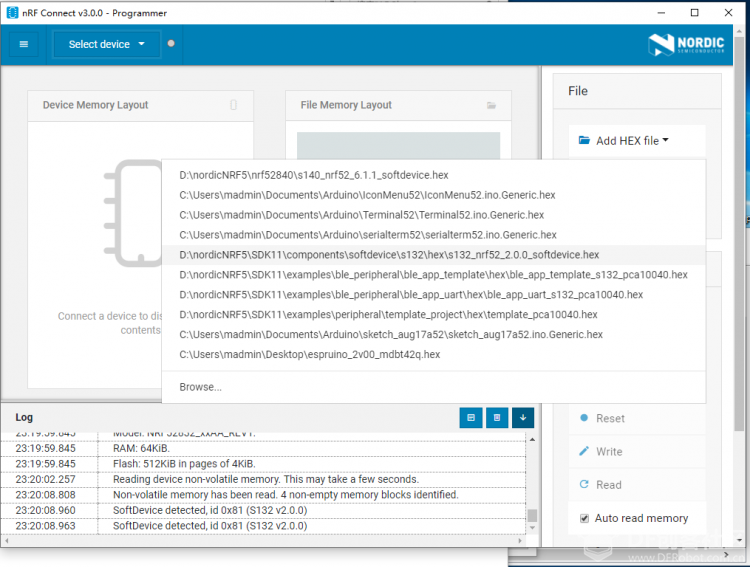Click the Reset device button
The height and width of the screenshot is (567, 750).
tap(637, 418)
